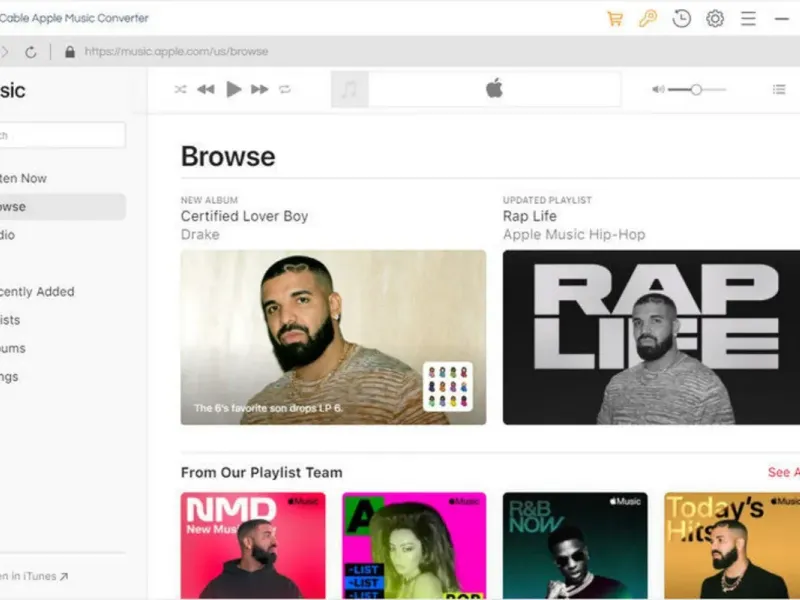Click the sidebar search field
Screen dimensions: 800x600
[x=62, y=135]
